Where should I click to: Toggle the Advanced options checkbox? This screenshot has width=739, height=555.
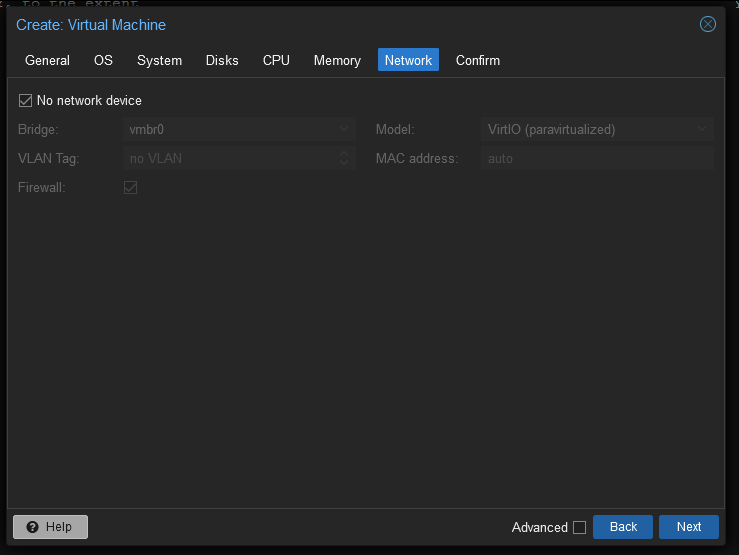coord(579,527)
